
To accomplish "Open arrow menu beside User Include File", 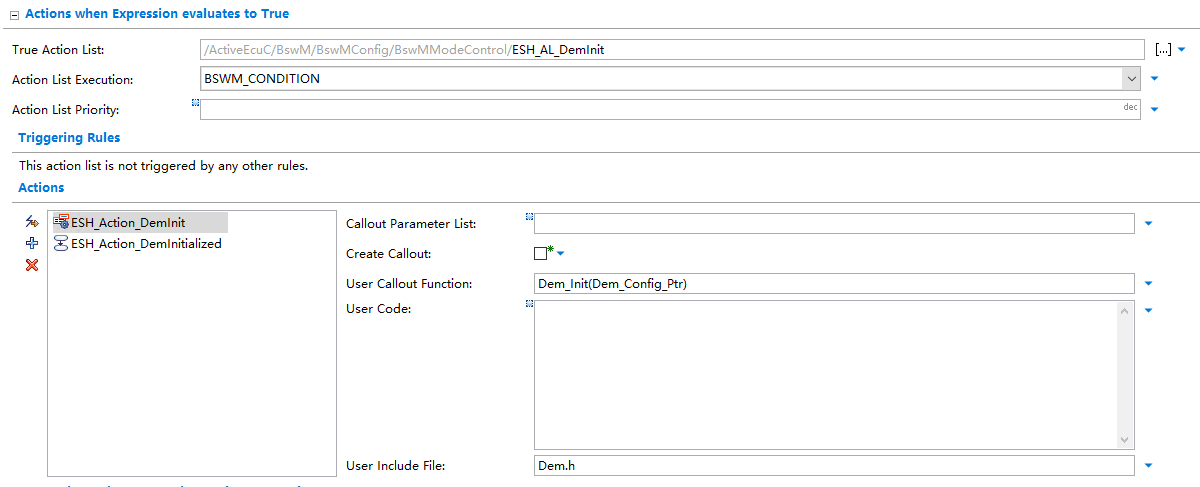I will click(x=1148, y=465).
